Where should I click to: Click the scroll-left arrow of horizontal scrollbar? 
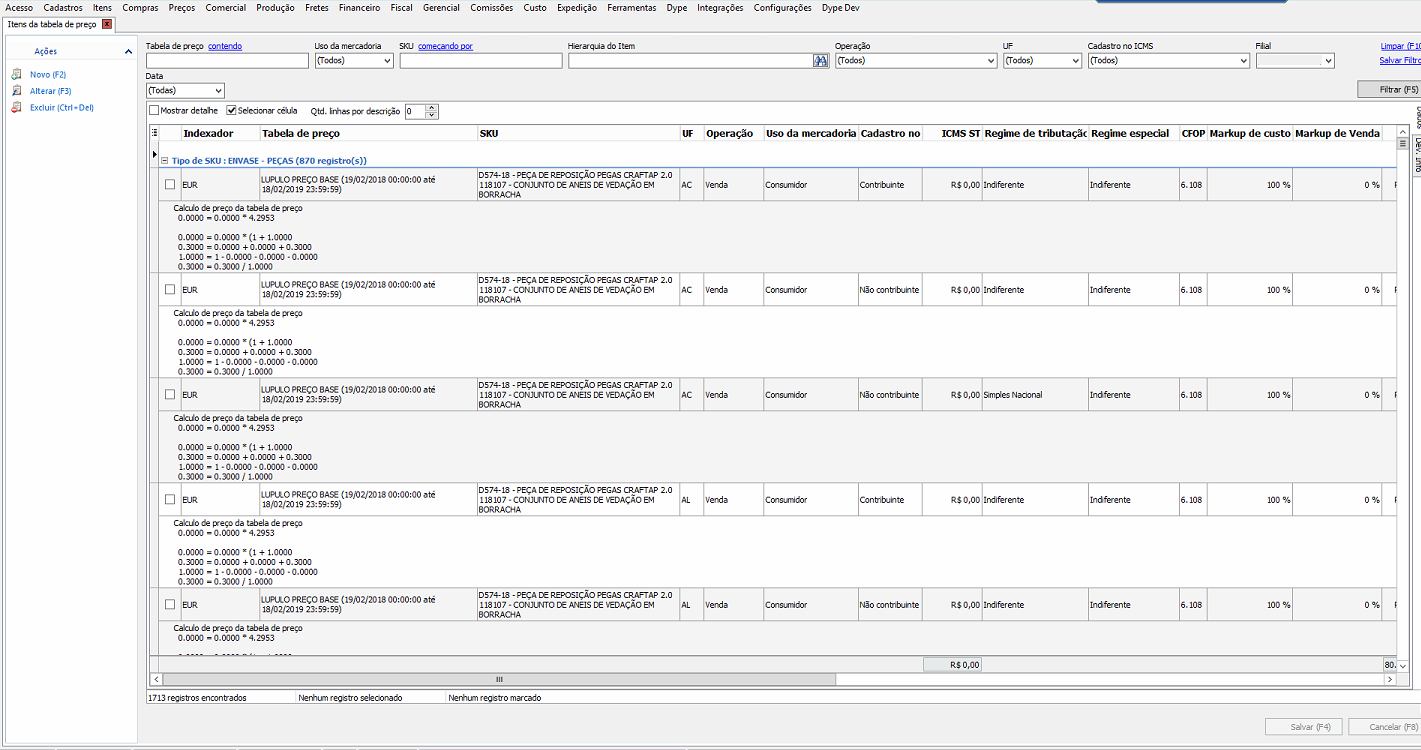[156, 679]
